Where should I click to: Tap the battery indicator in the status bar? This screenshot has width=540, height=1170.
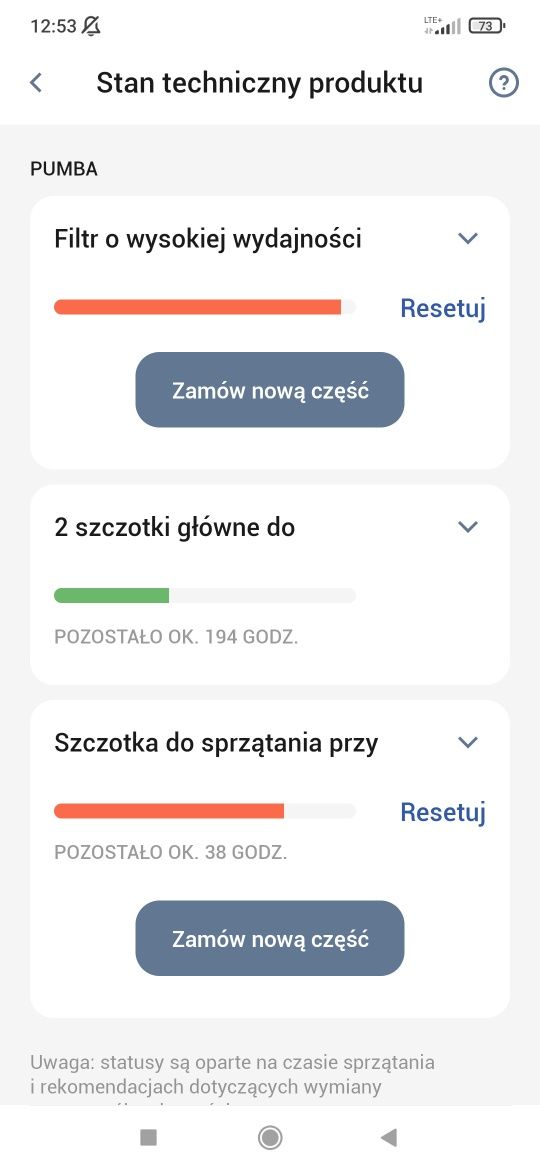pos(486,26)
